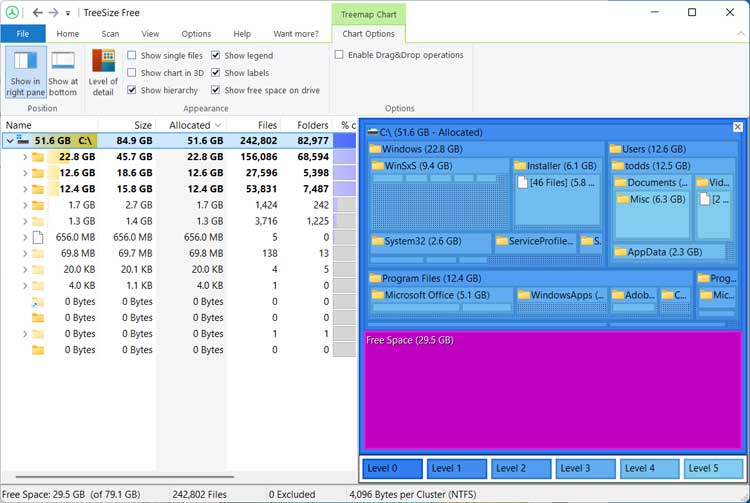
Task: Select the Chart Options tab
Action: point(368,34)
